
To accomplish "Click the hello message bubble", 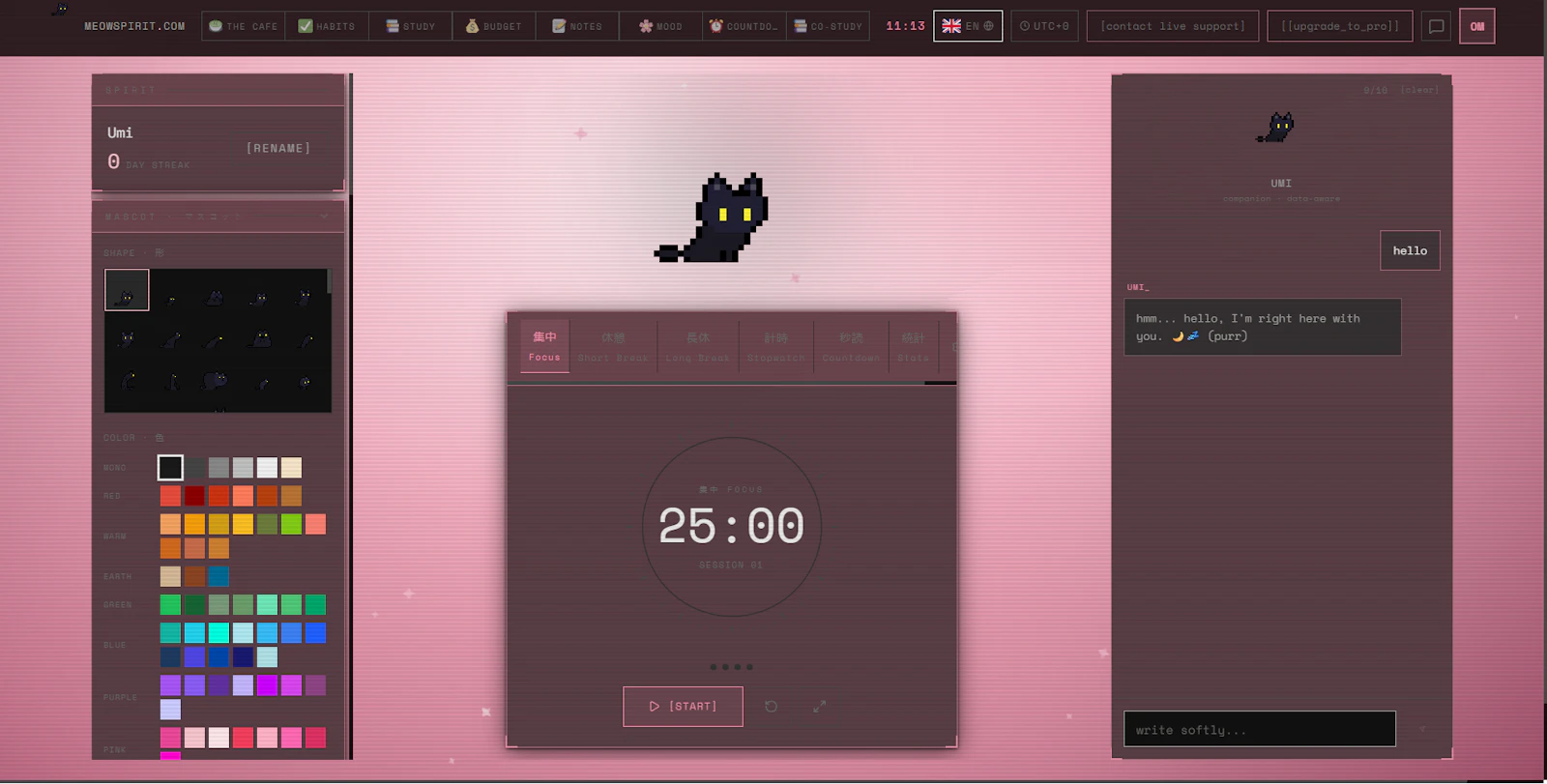I will click(1410, 250).
